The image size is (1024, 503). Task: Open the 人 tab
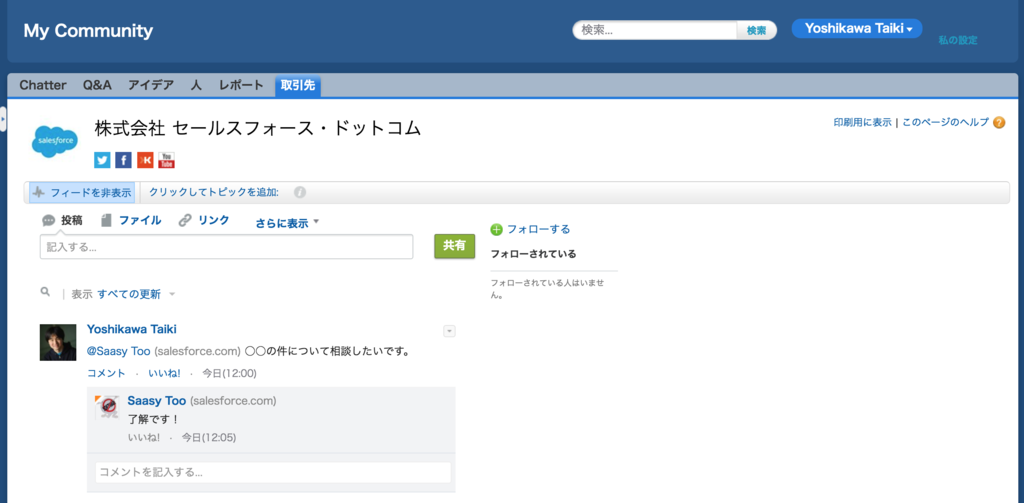(196, 85)
